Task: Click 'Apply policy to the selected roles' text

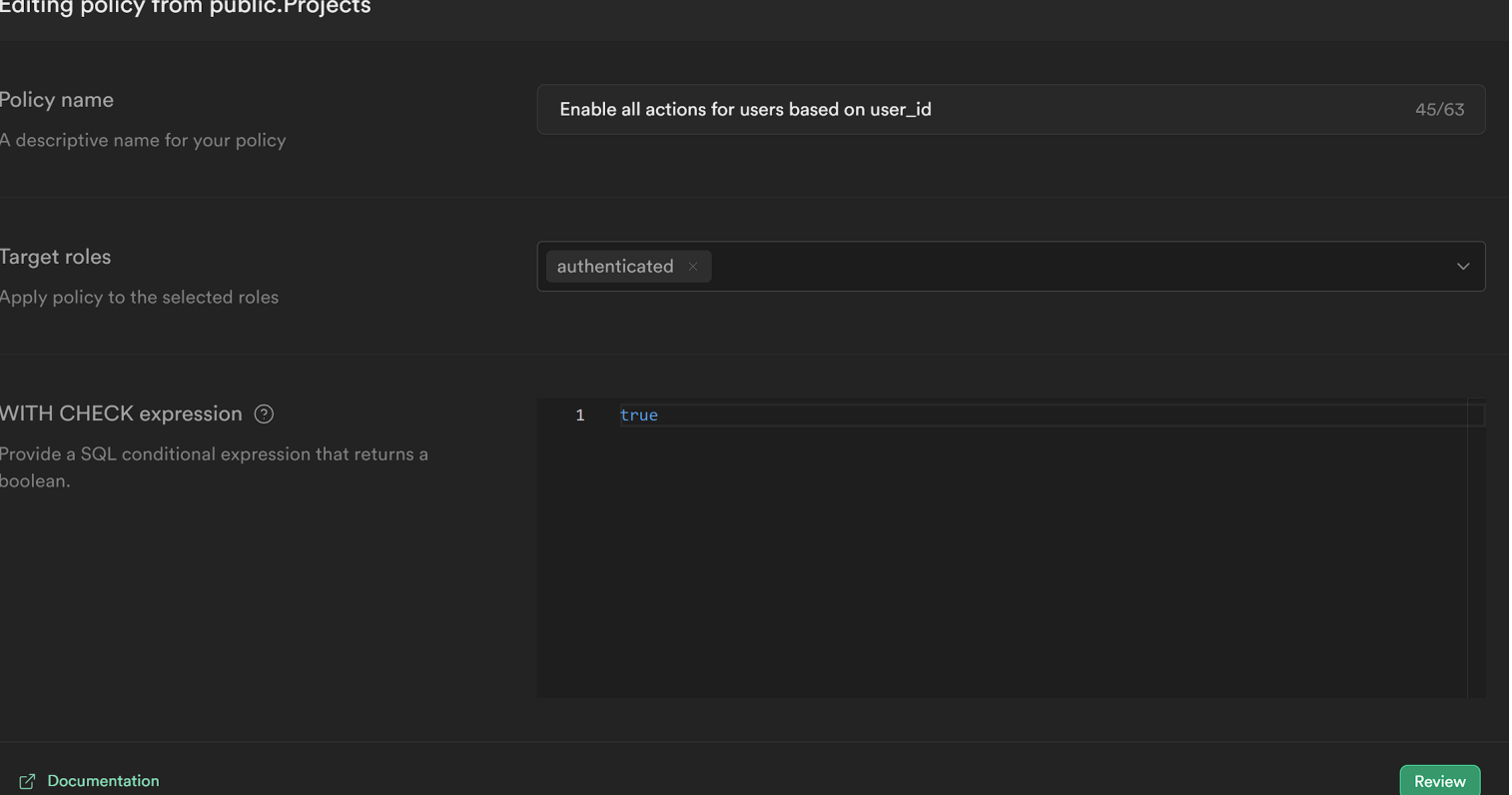Action: point(139,298)
